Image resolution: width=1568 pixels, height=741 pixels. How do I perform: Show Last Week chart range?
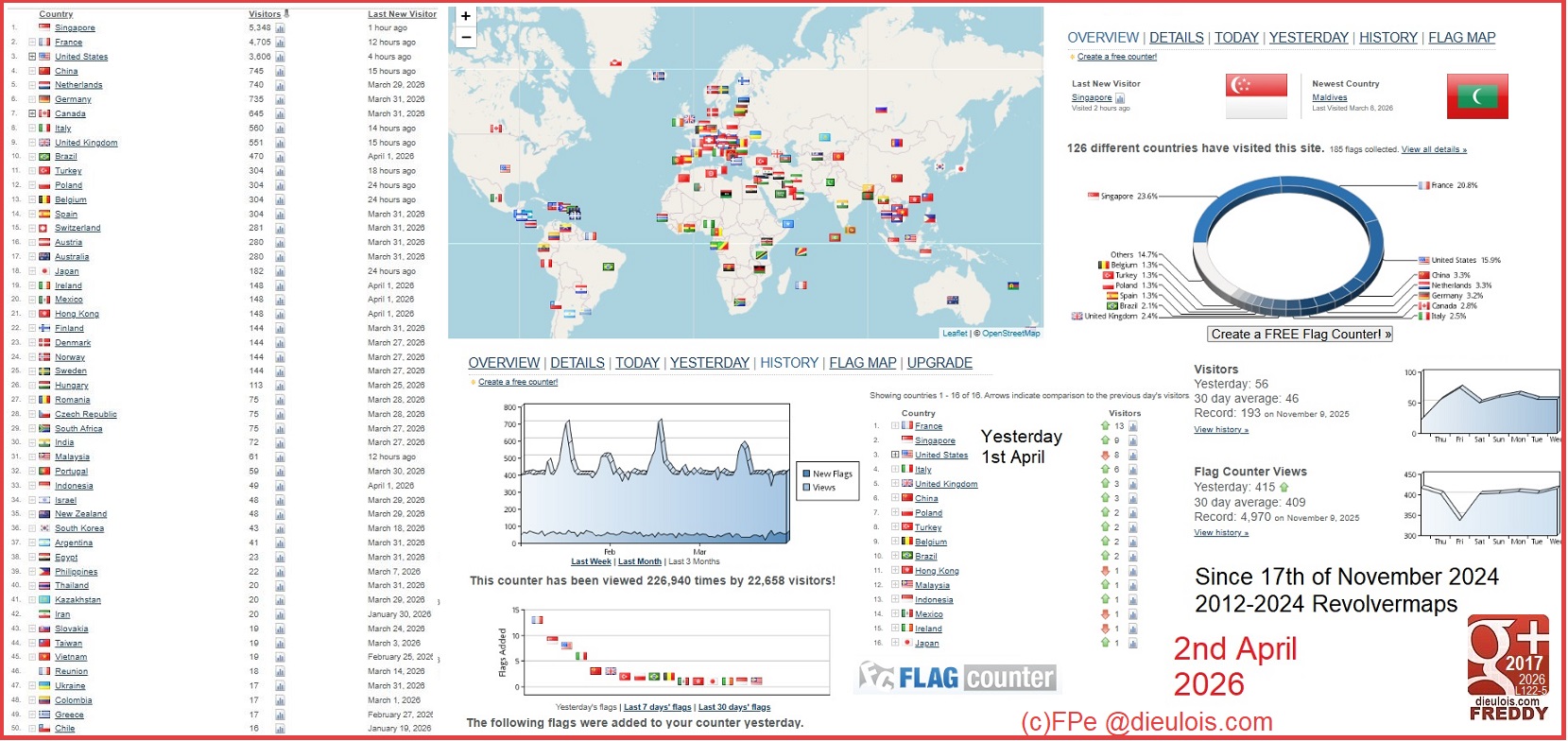[x=591, y=561]
